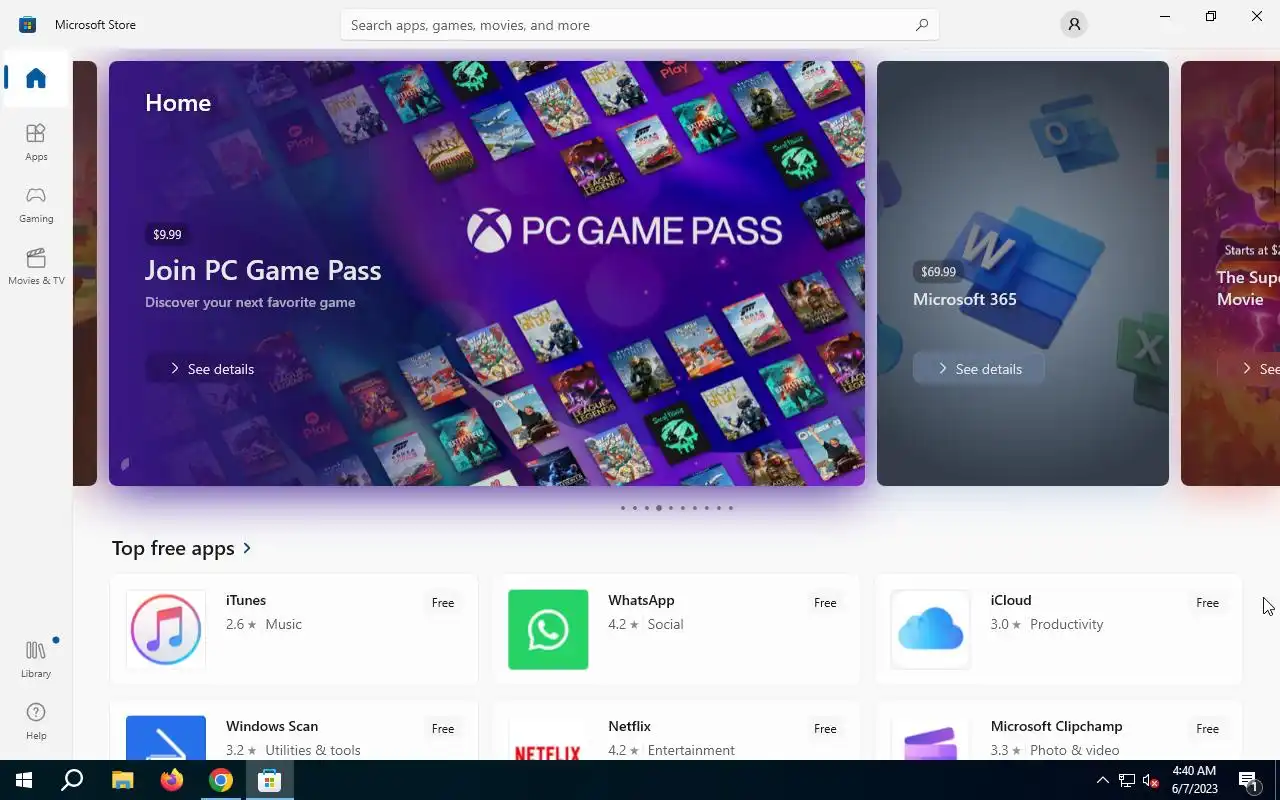Click the Microsoft Store logo in title bar

pos(28,24)
